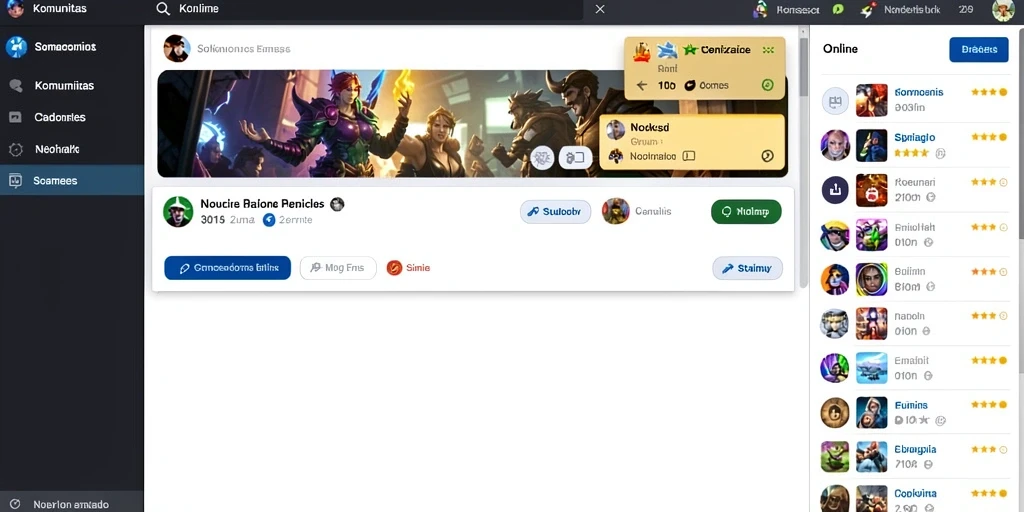Click the green circle icon beside Oomes
1024x512 pixels.
coord(768,85)
